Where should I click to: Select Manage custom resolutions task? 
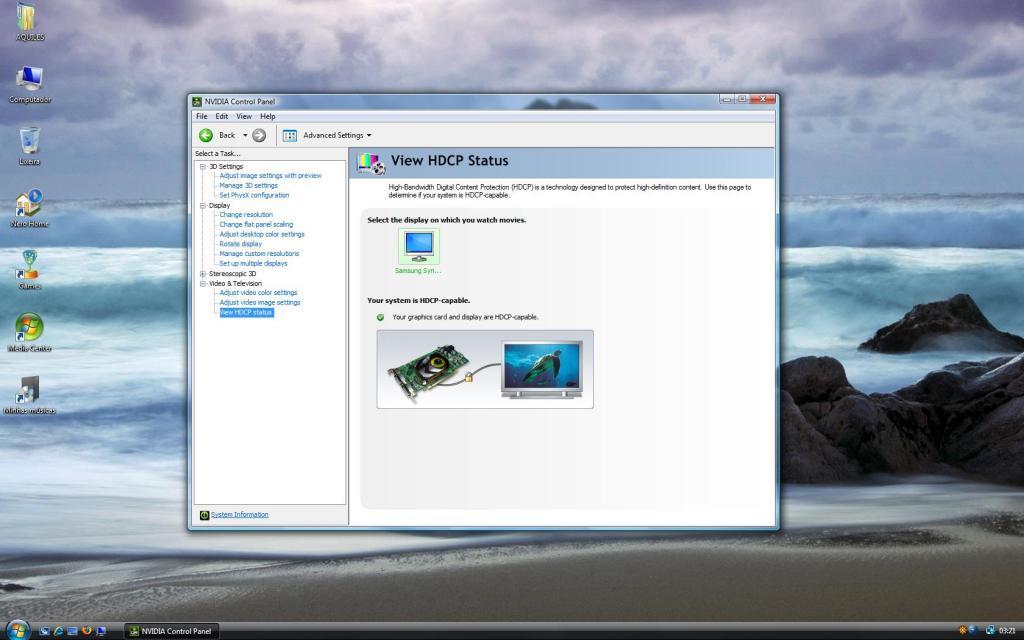tap(259, 254)
